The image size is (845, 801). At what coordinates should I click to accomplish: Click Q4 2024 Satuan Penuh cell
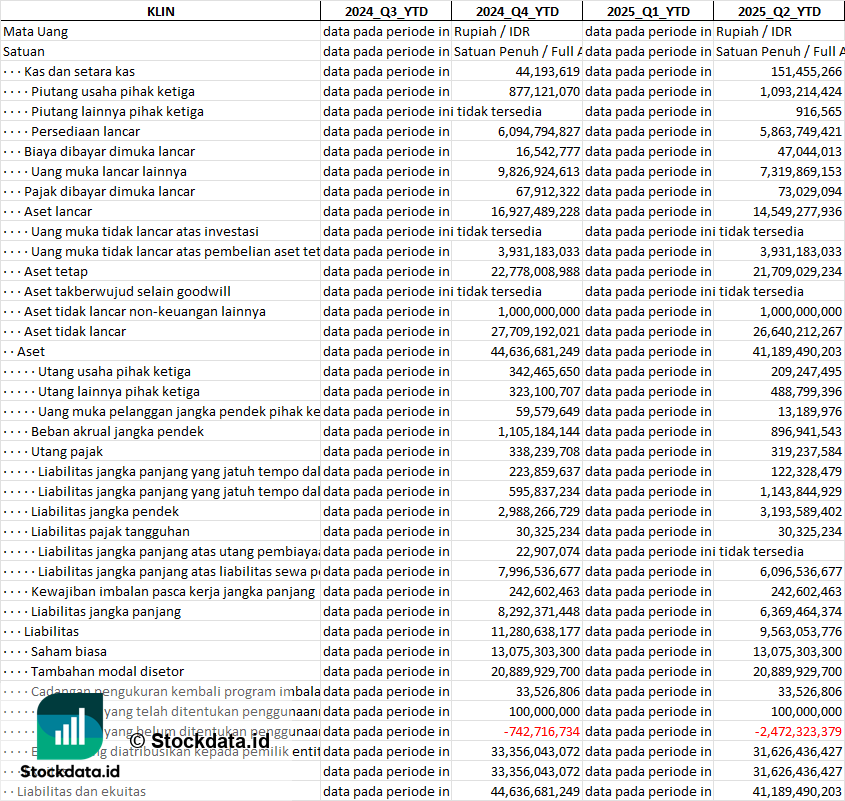point(517,52)
